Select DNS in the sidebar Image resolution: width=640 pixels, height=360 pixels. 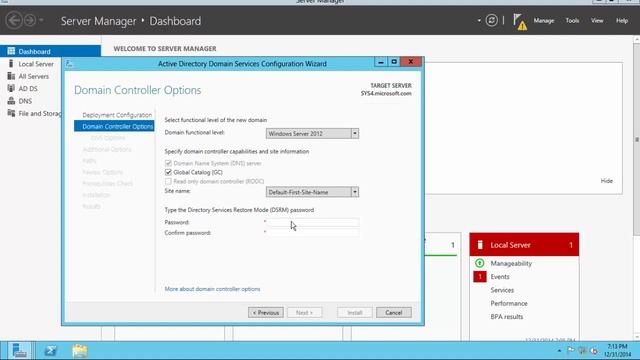click(25, 101)
